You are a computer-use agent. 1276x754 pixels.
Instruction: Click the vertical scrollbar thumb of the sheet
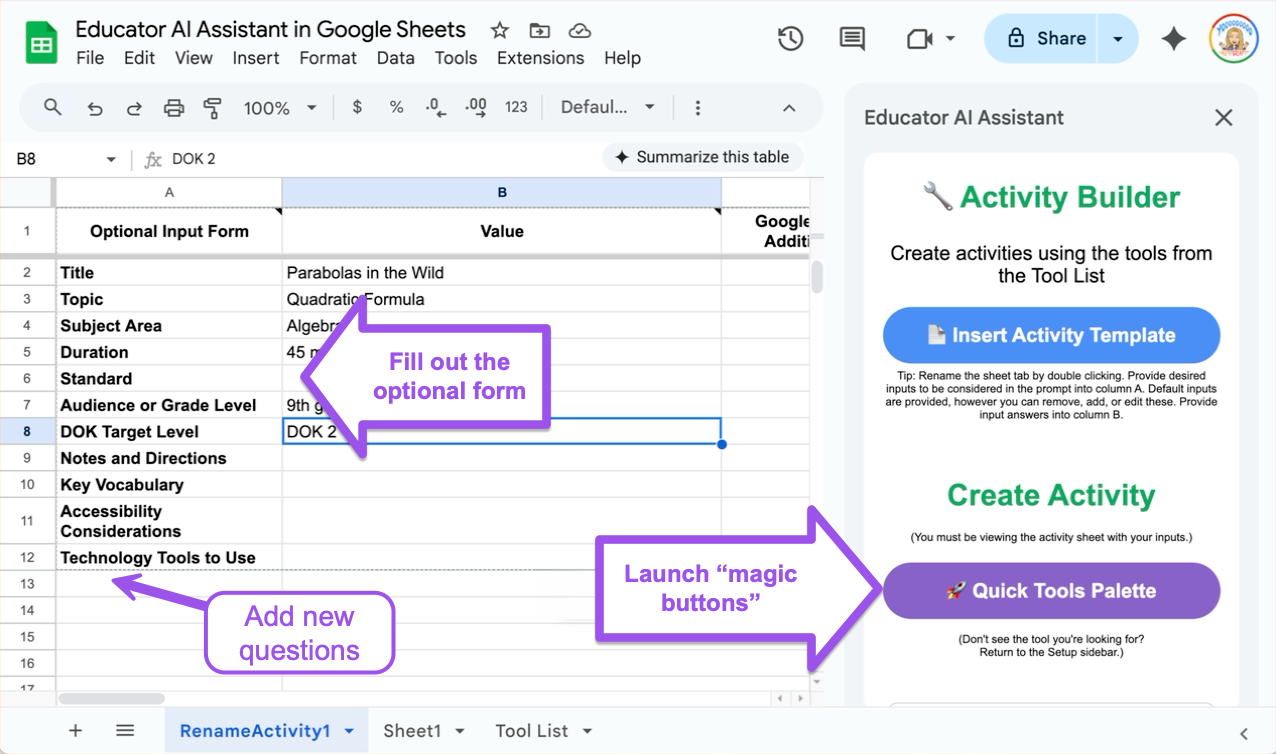click(817, 277)
